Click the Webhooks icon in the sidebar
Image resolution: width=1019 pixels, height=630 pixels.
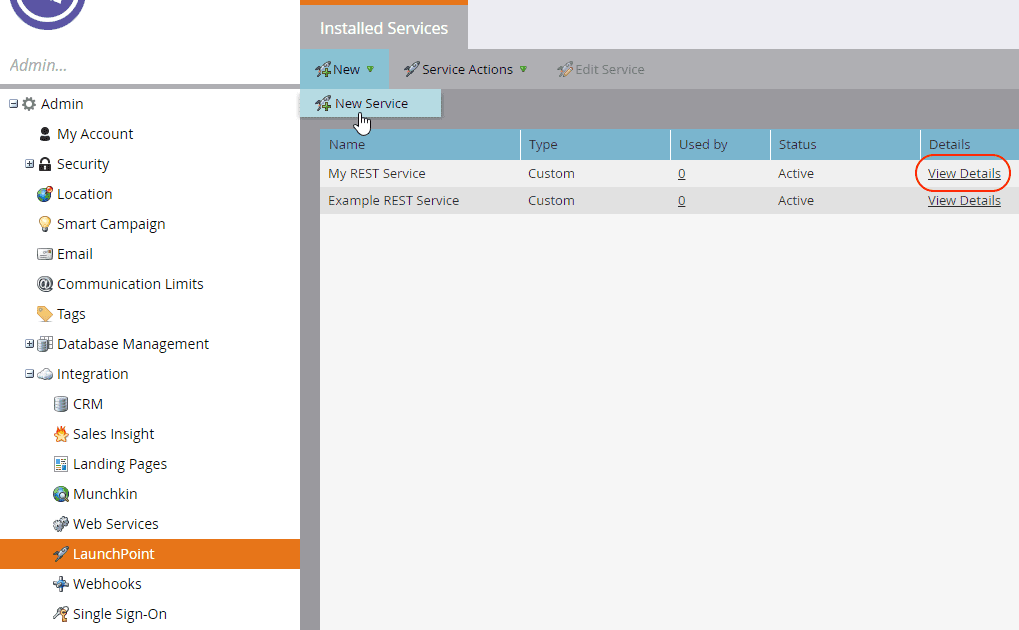tap(60, 583)
